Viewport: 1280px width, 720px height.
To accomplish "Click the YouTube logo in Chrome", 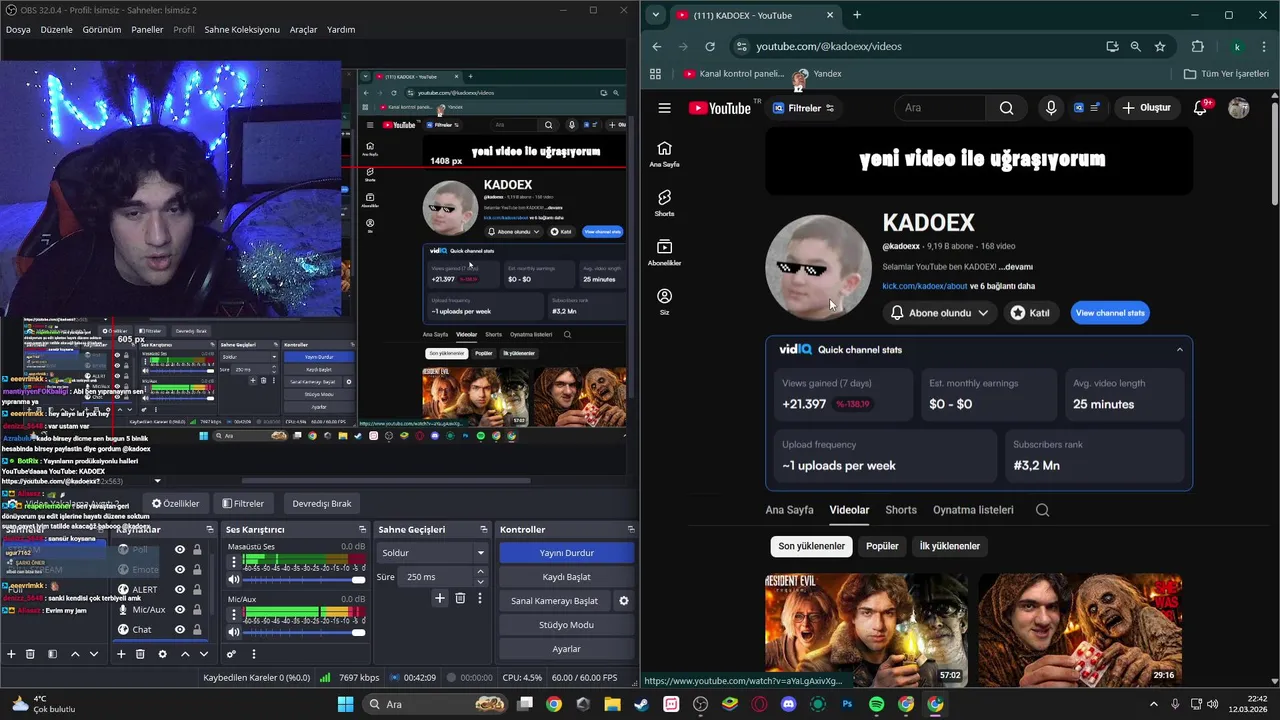I will point(720,108).
